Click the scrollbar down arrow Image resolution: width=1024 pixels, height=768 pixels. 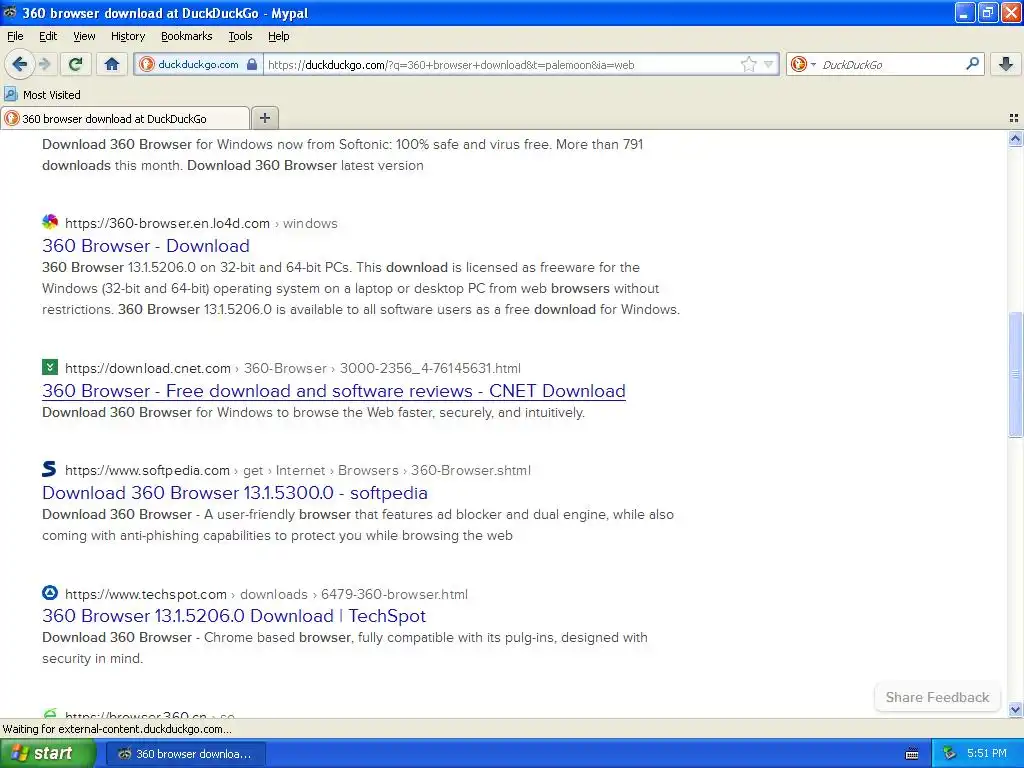click(1015, 709)
